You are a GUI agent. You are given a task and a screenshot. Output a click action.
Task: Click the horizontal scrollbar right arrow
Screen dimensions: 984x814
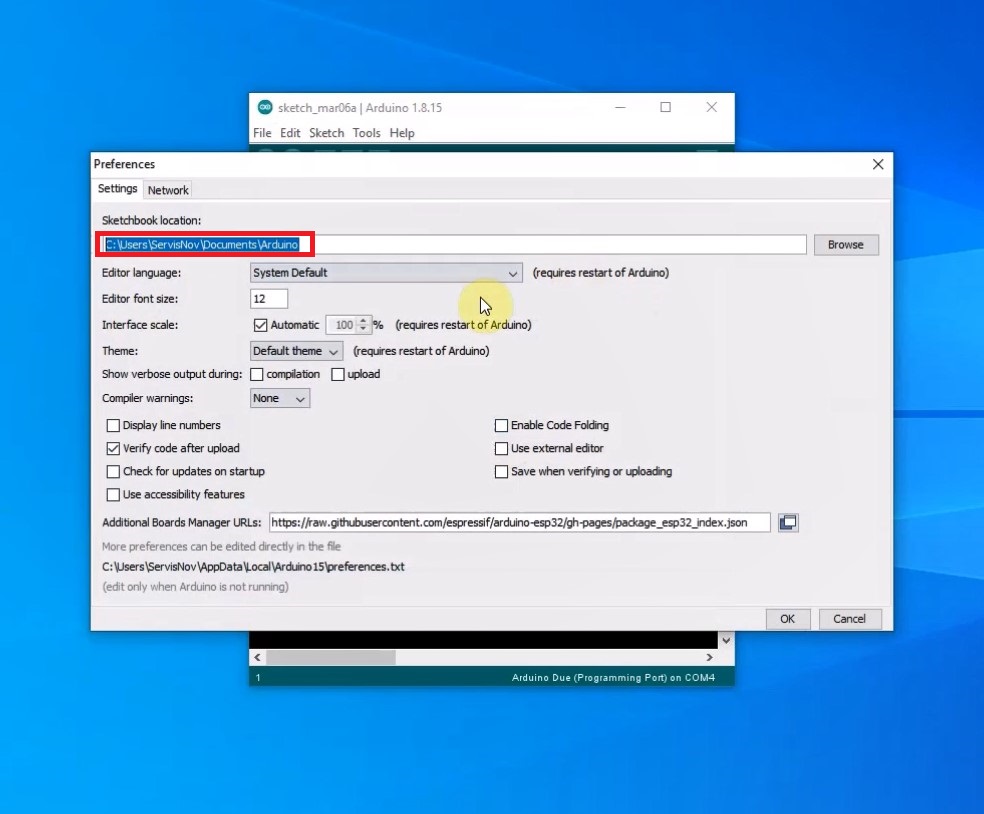tap(710, 657)
